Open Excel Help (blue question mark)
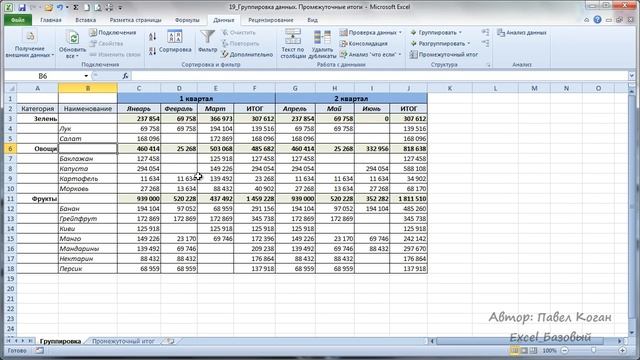Screen dimensions: 640x360 point(597,20)
